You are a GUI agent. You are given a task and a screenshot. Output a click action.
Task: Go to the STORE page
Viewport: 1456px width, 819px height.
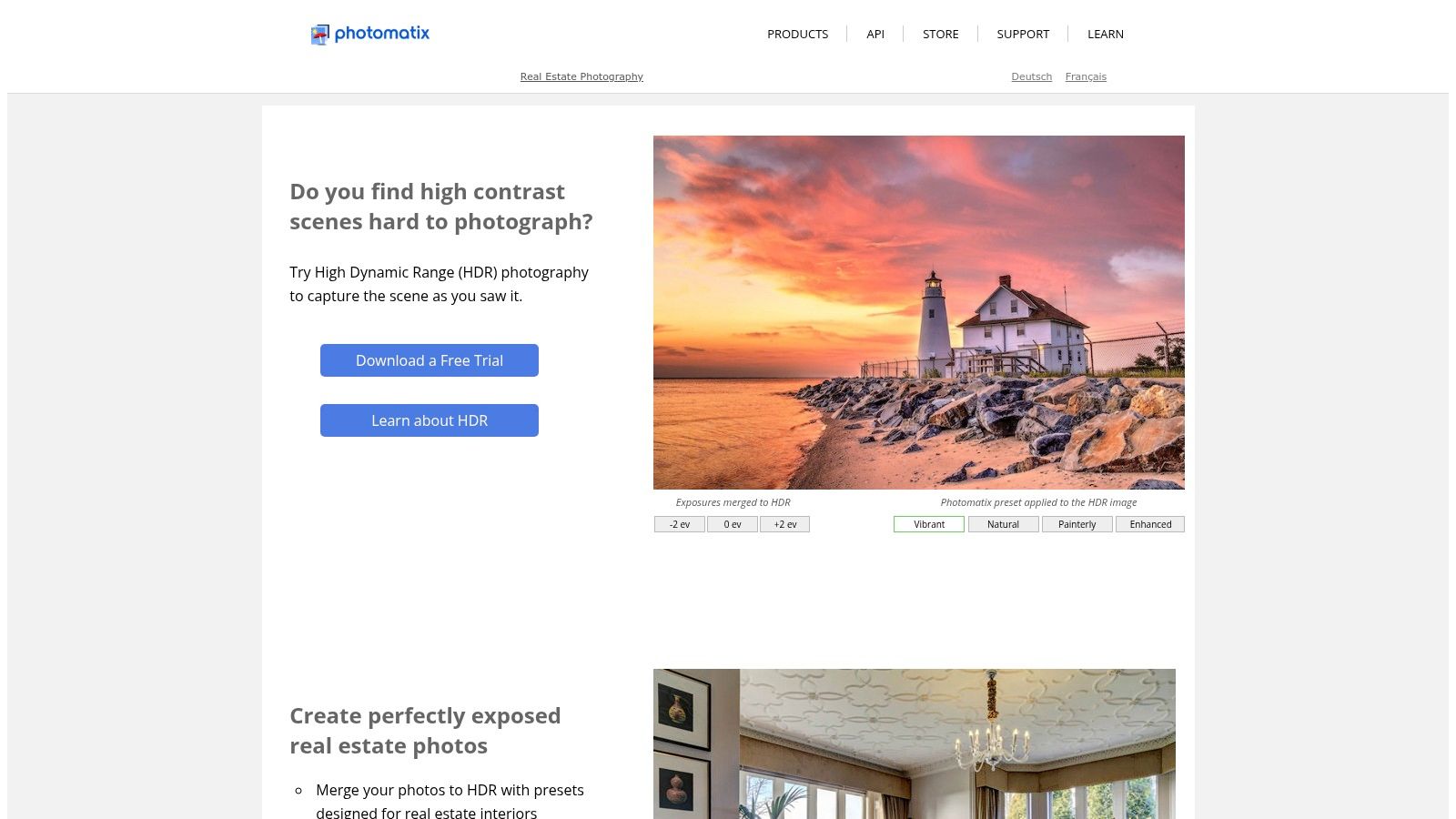pos(940,34)
